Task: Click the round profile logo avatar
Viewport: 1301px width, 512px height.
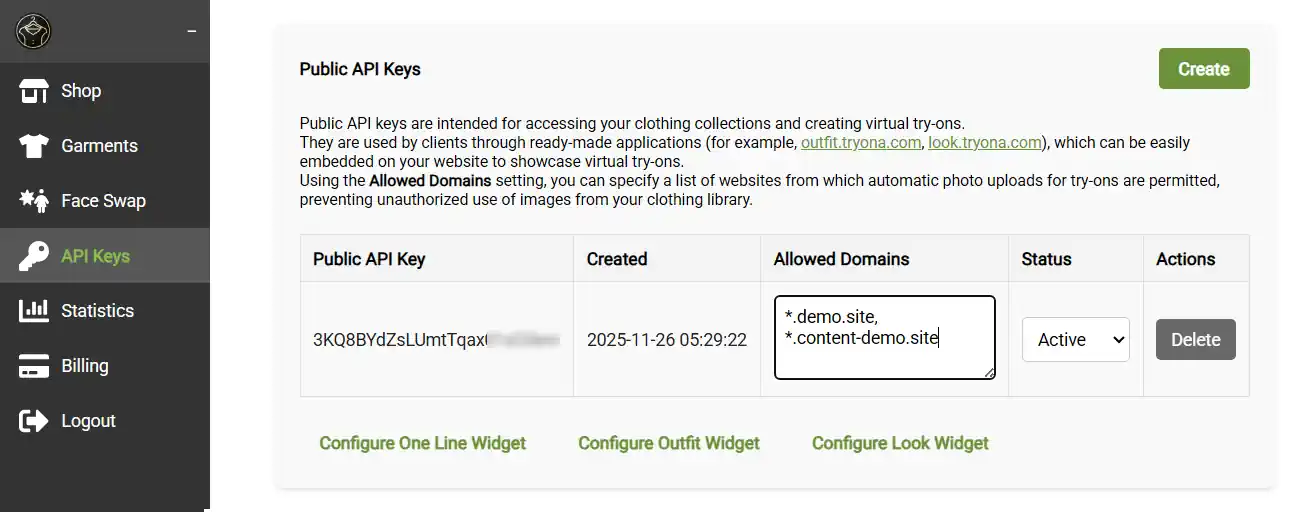Action: tap(33, 32)
